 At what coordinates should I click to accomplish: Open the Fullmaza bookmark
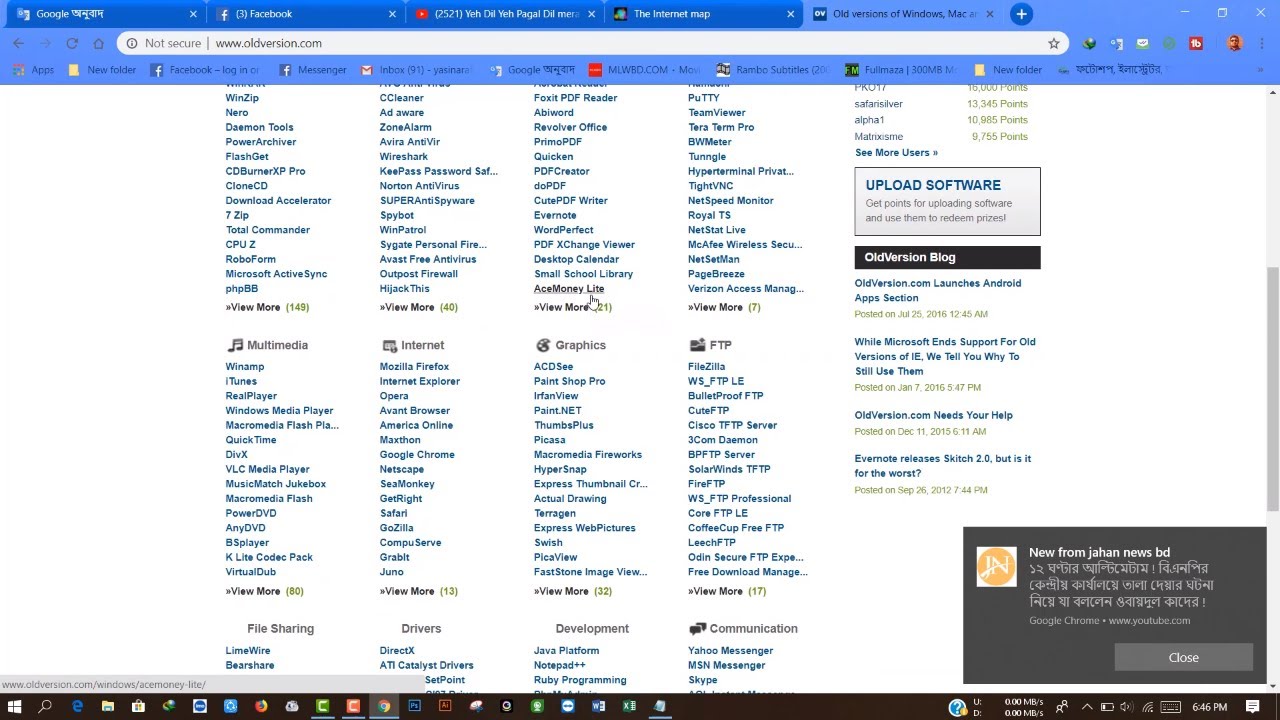point(902,70)
